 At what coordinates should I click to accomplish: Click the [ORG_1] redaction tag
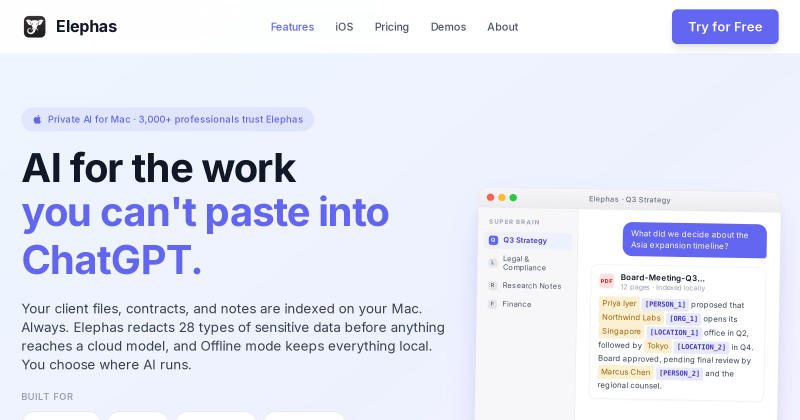click(x=684, y=319)
